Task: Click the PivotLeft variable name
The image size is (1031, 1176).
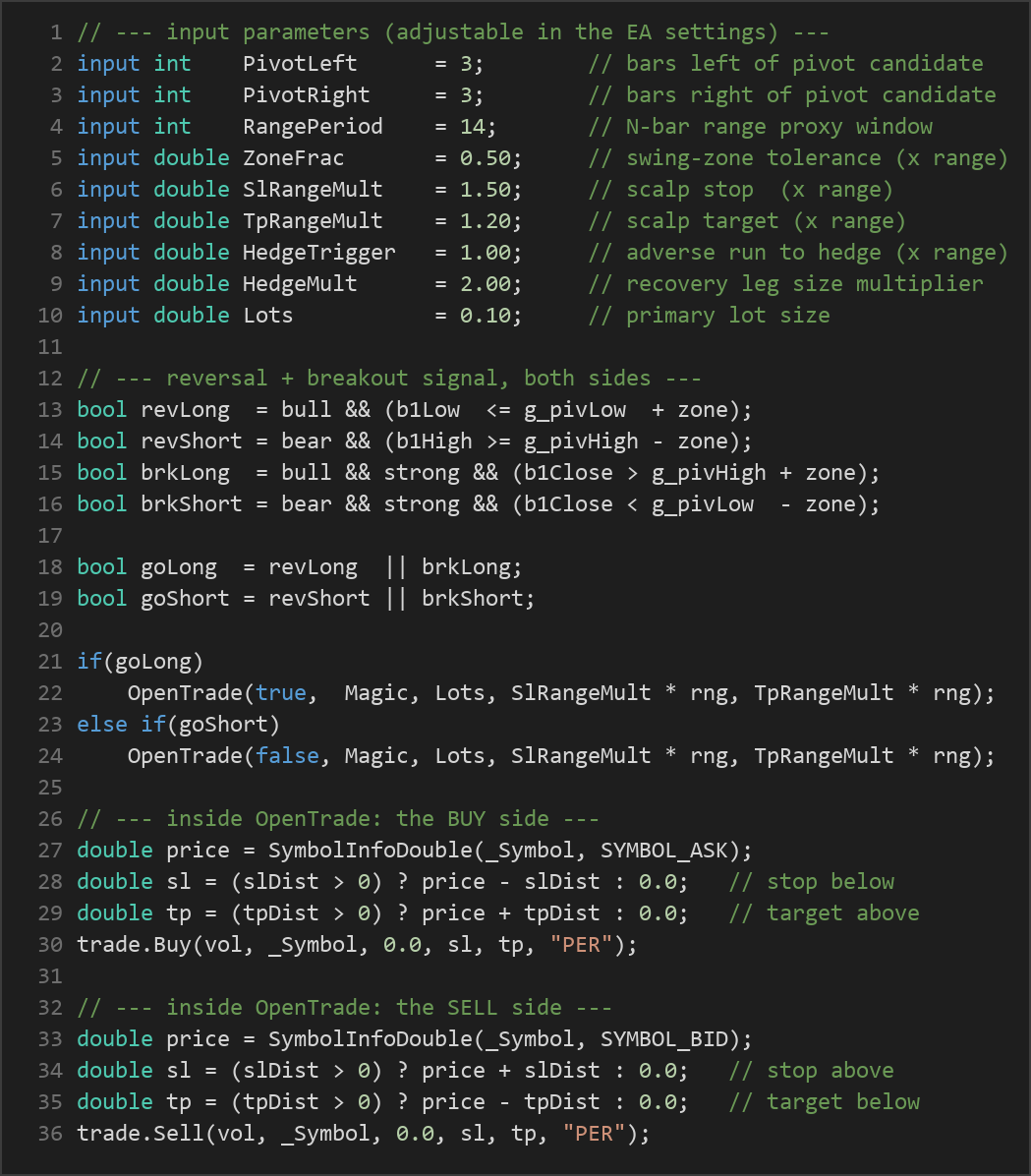Action: point(300,64)
